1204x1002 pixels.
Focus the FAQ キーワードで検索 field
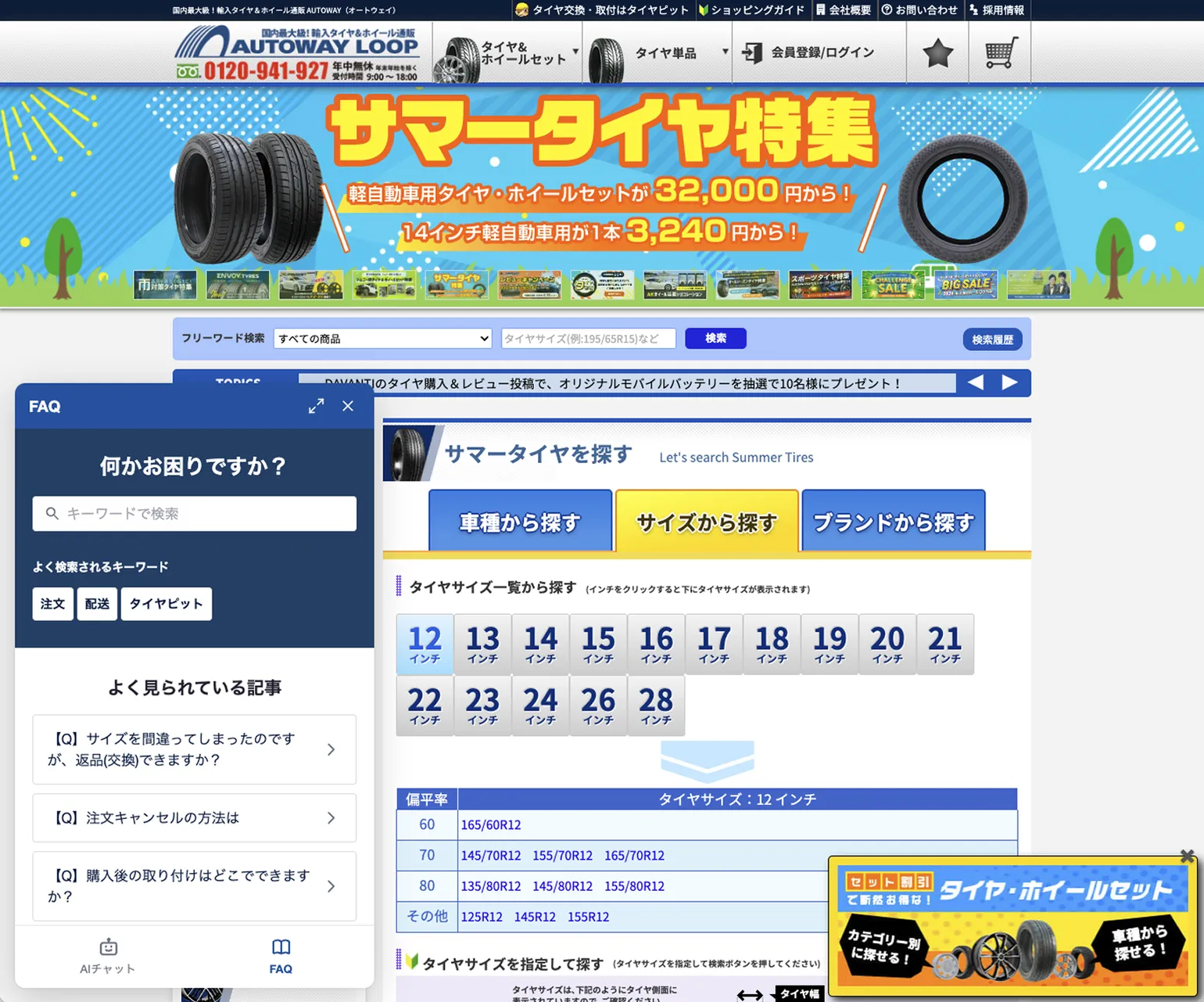[x=195, y=514]
